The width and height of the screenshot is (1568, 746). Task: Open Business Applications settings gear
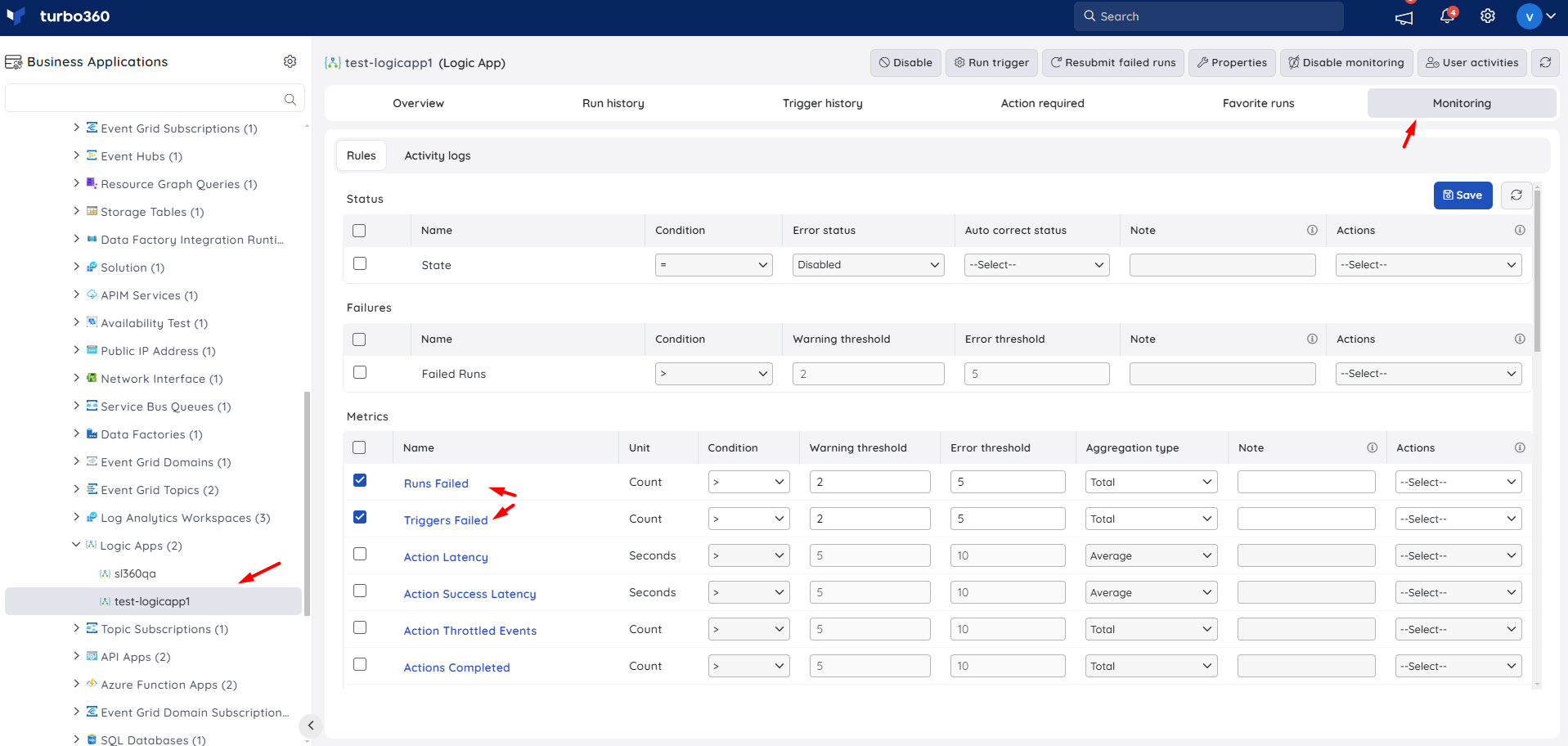click(290, 61)
